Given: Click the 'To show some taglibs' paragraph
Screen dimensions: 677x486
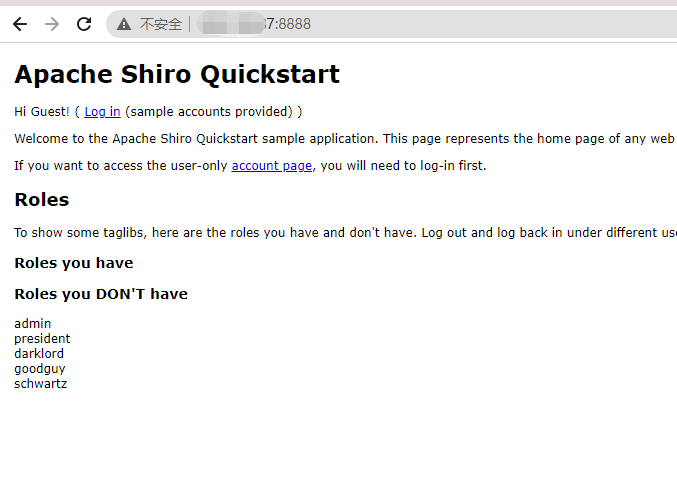Looking at the screenshot, I should [x=345, y=233].
